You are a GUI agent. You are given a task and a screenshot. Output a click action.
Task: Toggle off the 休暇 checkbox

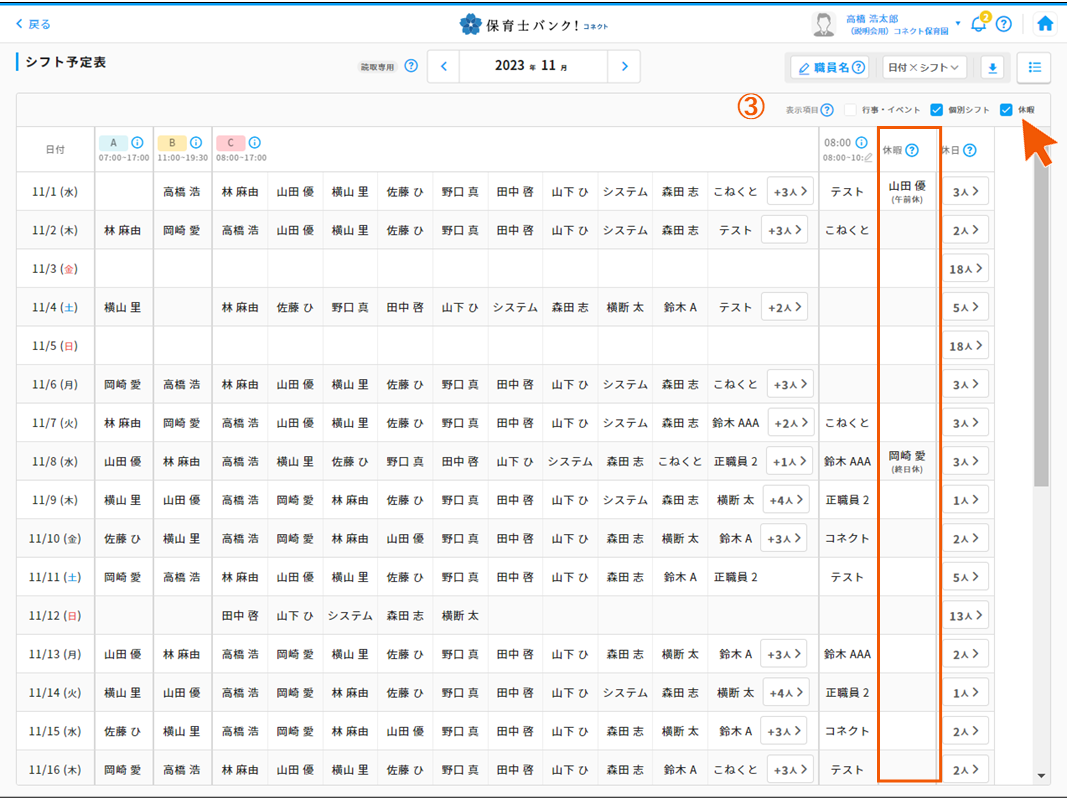pos(1007,110)
